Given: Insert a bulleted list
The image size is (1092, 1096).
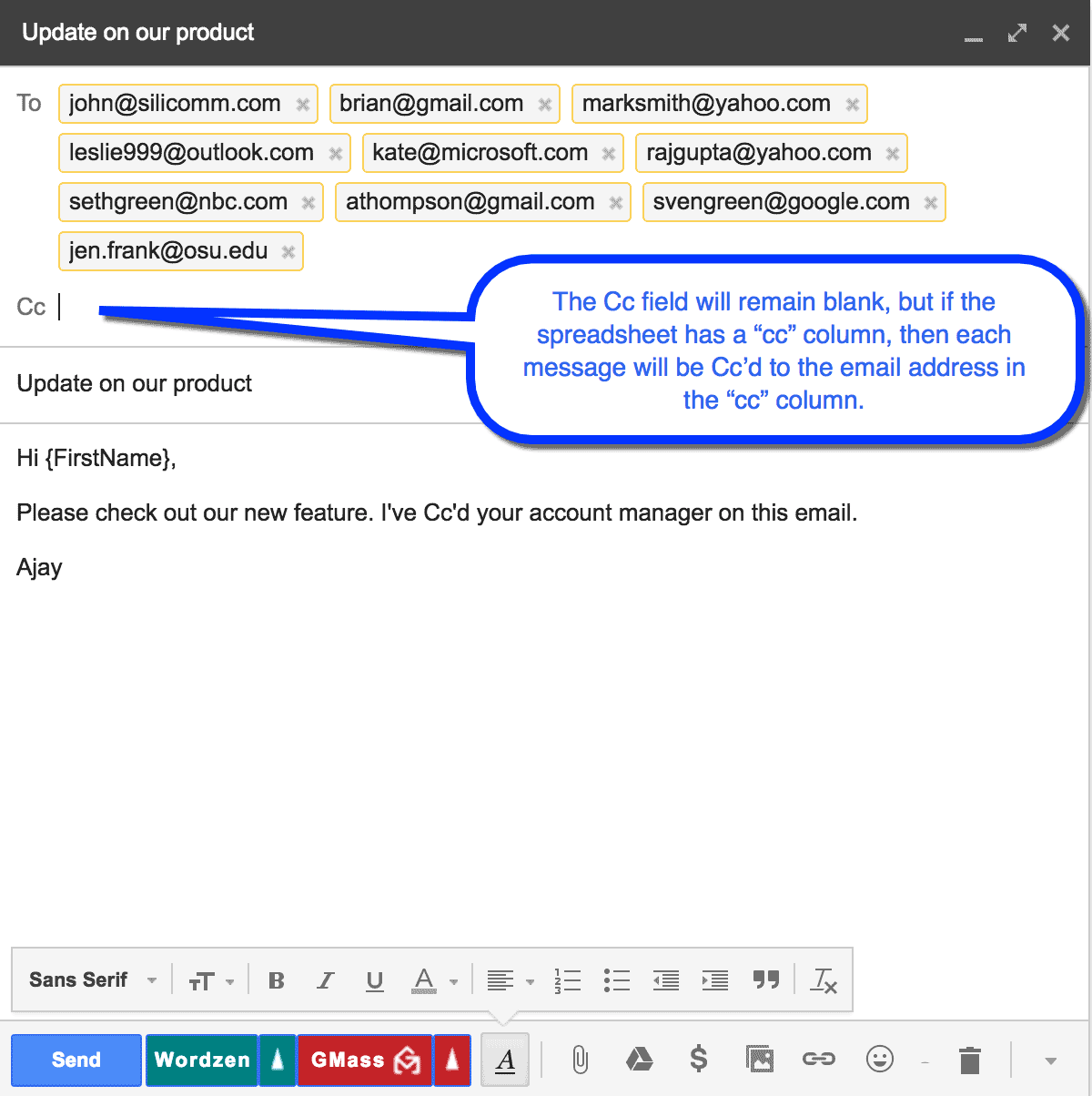Looking at the screenshot, I should (x=616, y=979).
